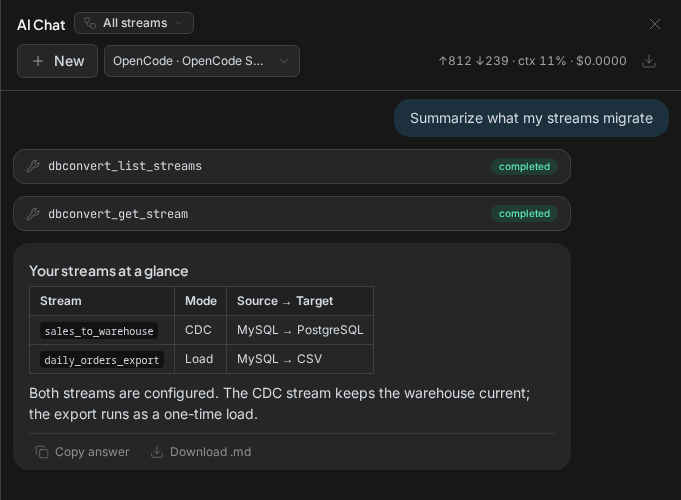Click the user message Summarize what my streams migrate
Screen dimensions: 681x500
point(531,118)
